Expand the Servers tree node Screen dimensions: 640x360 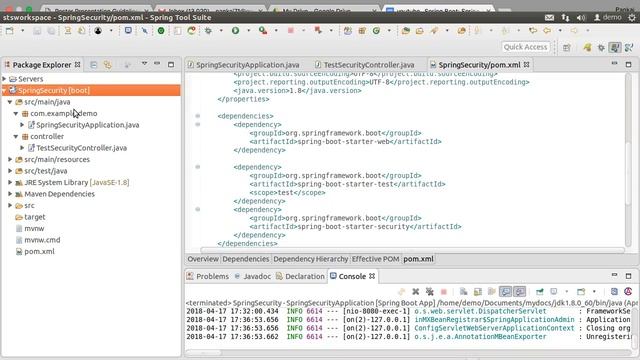pyautogui.click(x=4, y=79)
